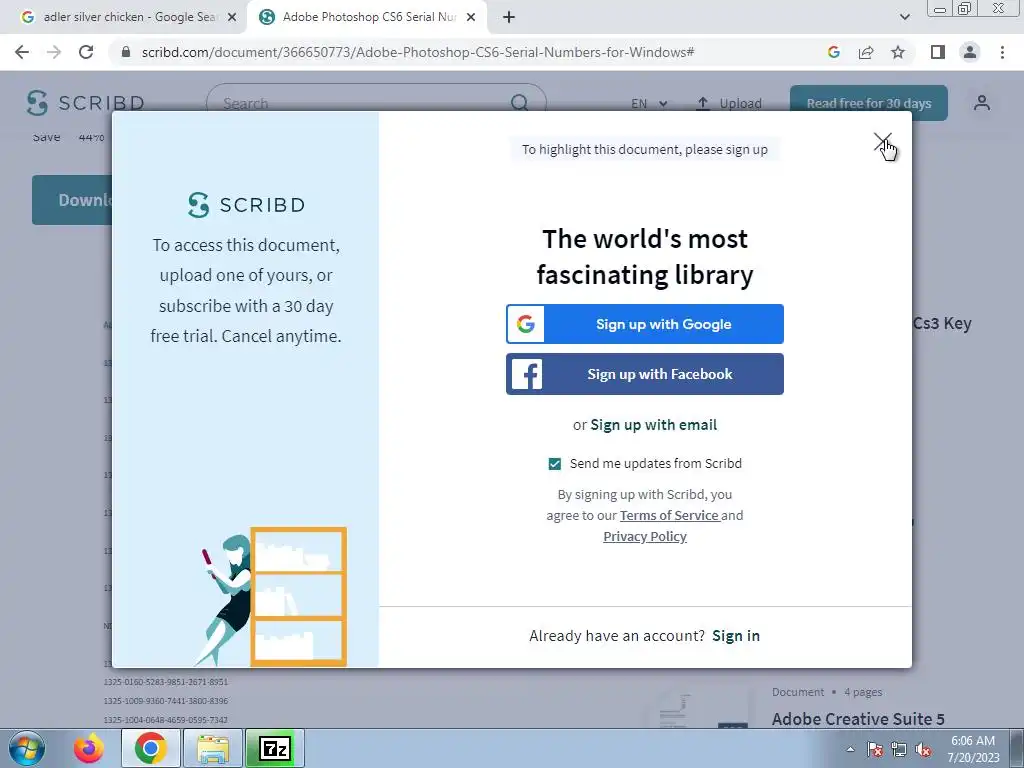The height and width of the screenshot is (768, 1024).
Task: Sign up with Google
Action: pos(645,324)
